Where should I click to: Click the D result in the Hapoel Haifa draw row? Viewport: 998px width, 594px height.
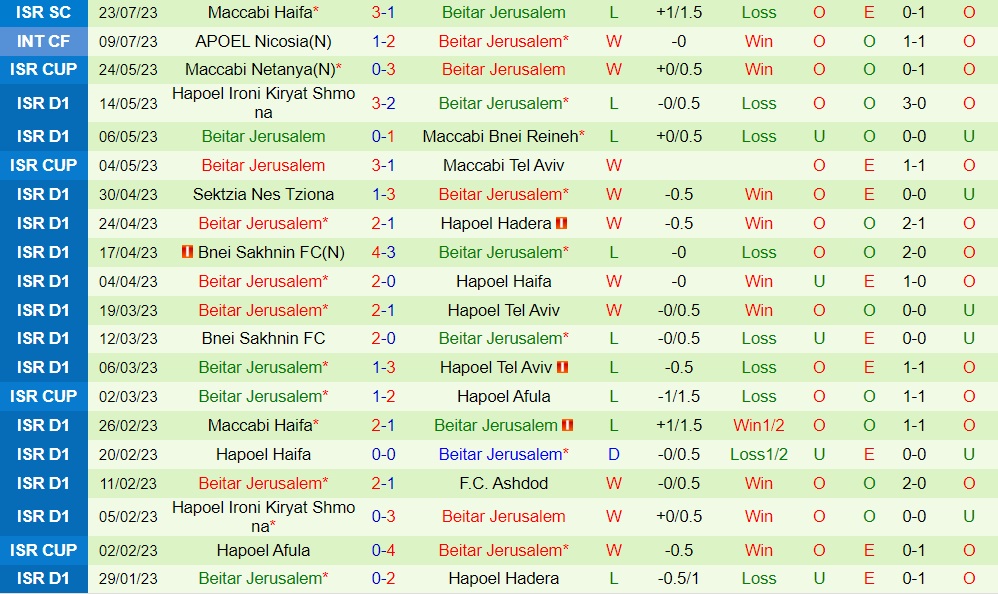tap(614, 455)
